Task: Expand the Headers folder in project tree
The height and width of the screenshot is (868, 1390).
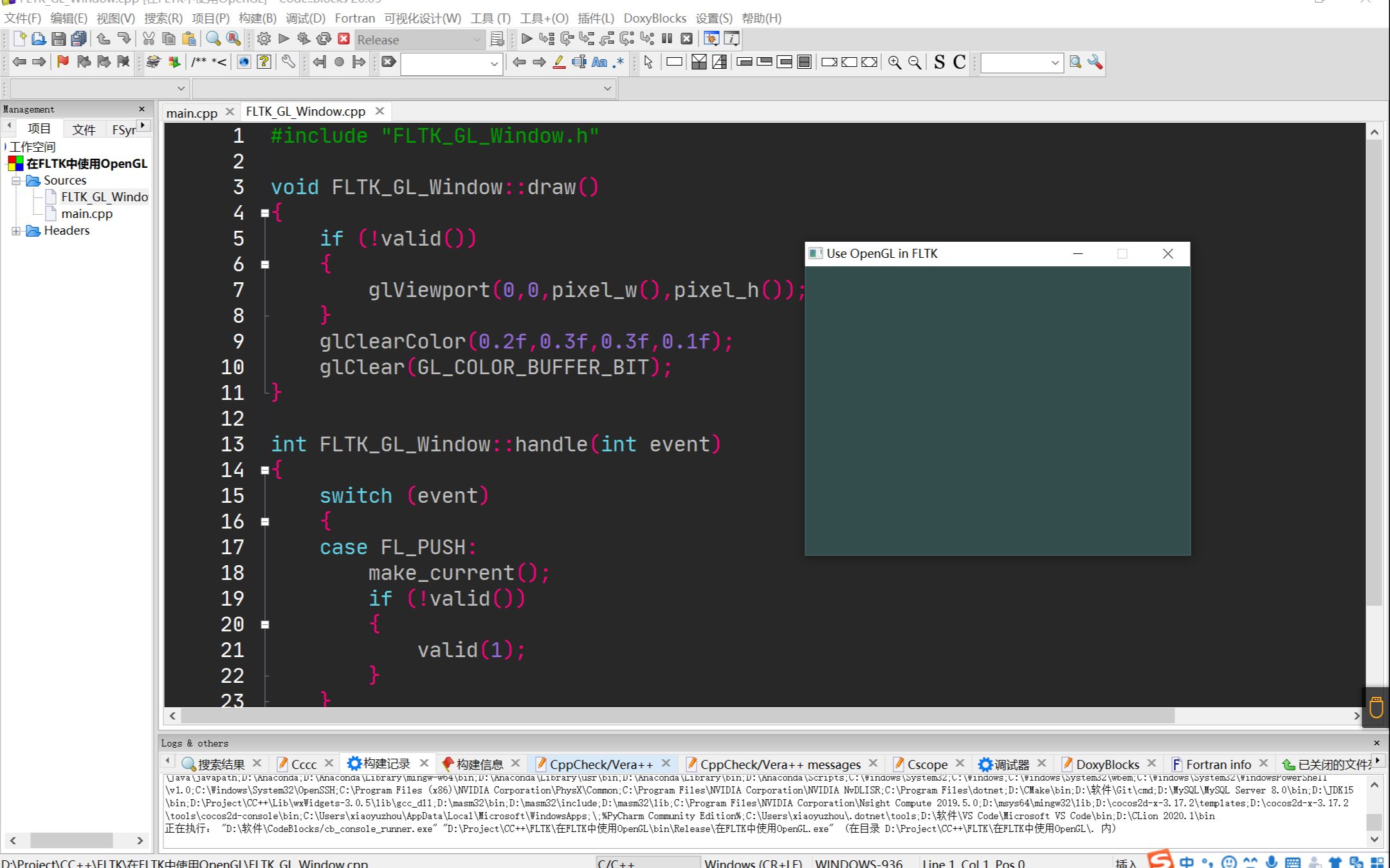Action: point(16,231)
